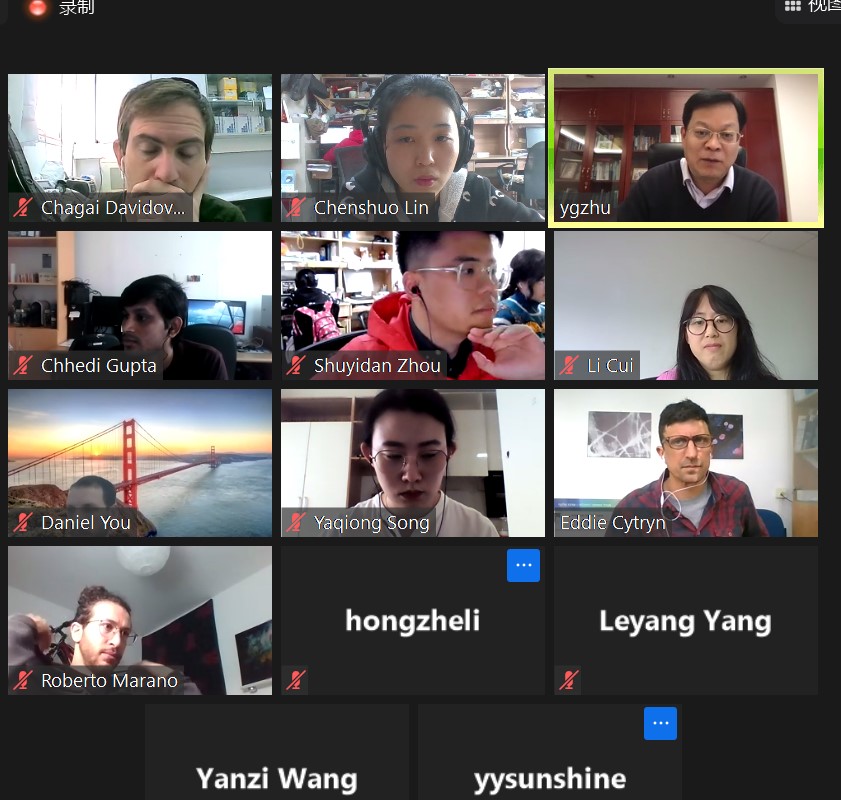Select the Yanzi Wang participant tile
Viewport: 841px width, 800px height.
[277, 752]
